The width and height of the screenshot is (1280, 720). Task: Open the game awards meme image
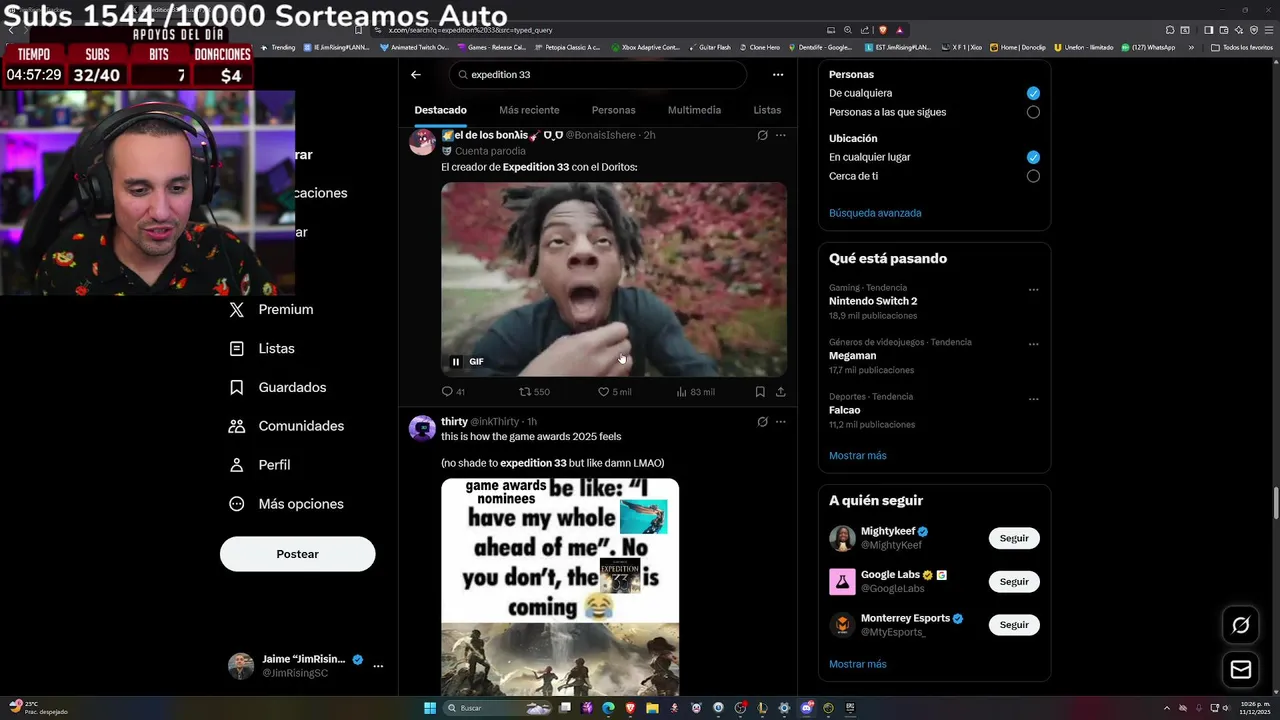[x=560, y=586]
